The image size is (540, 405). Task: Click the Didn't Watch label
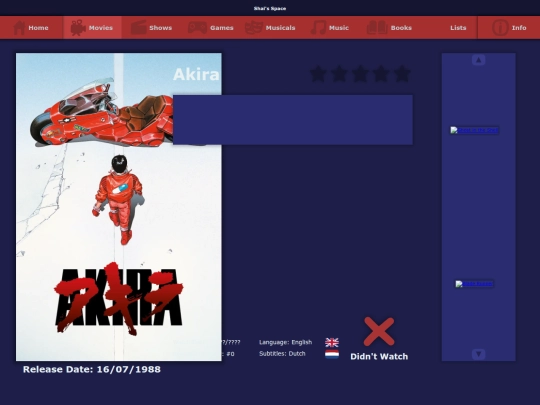(x=379, y=356)
